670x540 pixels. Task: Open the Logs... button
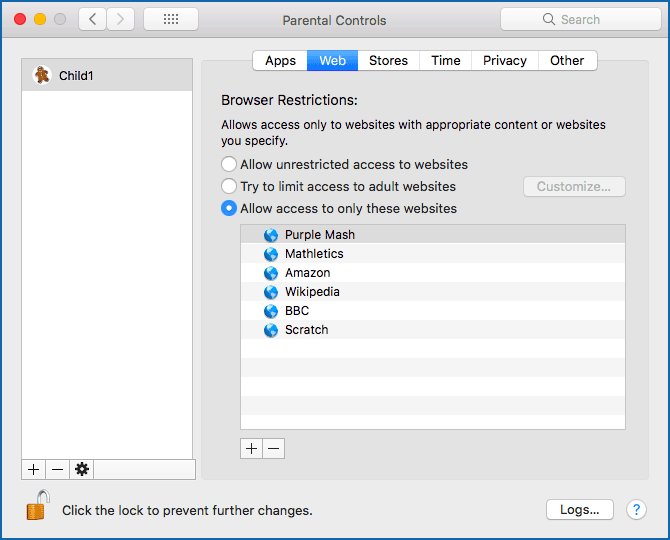(579, 510)
